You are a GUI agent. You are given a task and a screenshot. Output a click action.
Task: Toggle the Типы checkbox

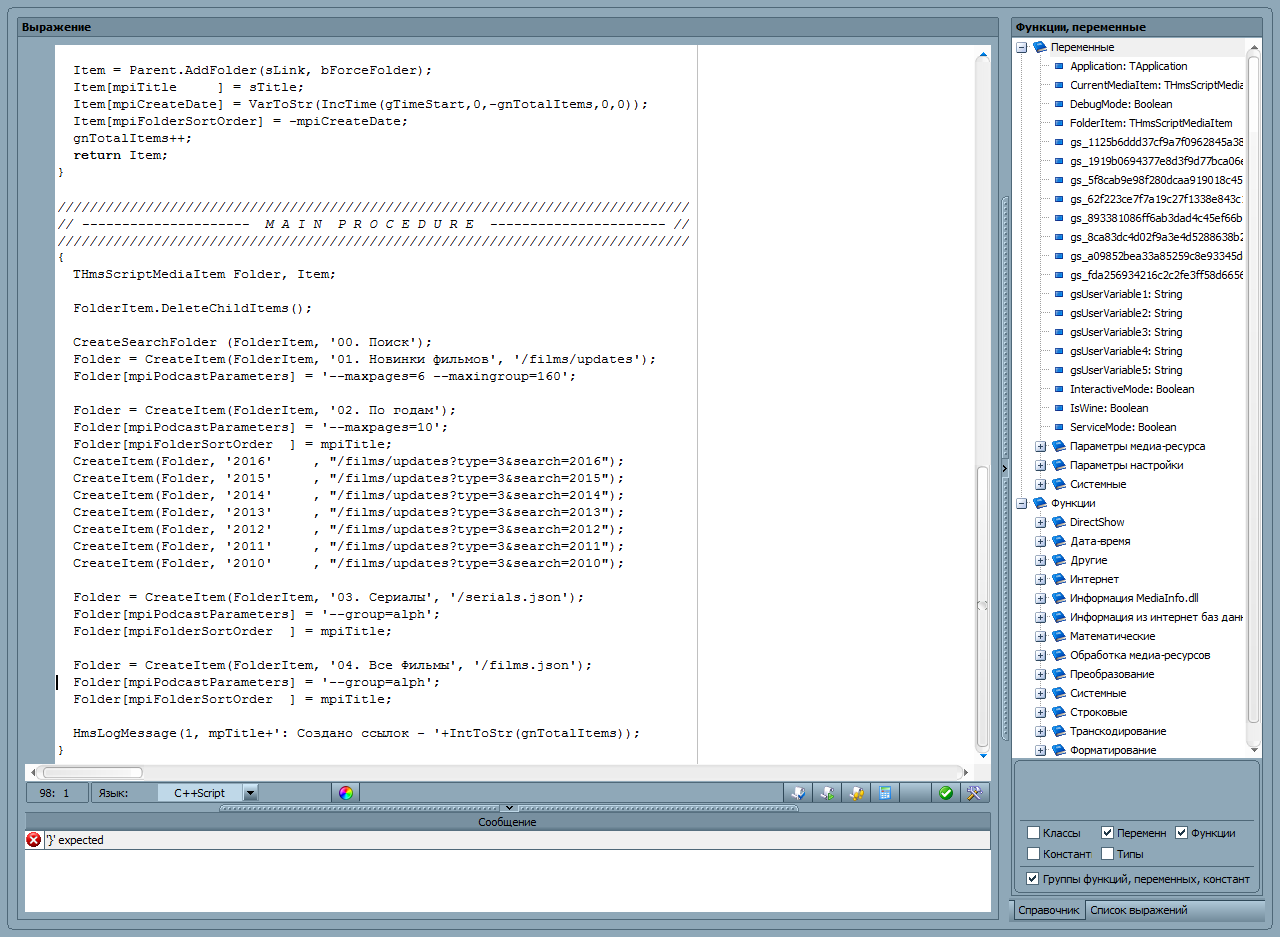click(1107, 854)
